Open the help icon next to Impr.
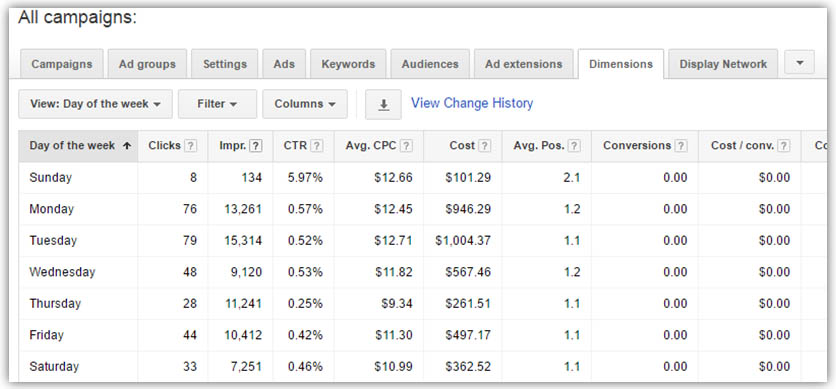Viewport: 836px width, 389px height. tap(256, 146)
